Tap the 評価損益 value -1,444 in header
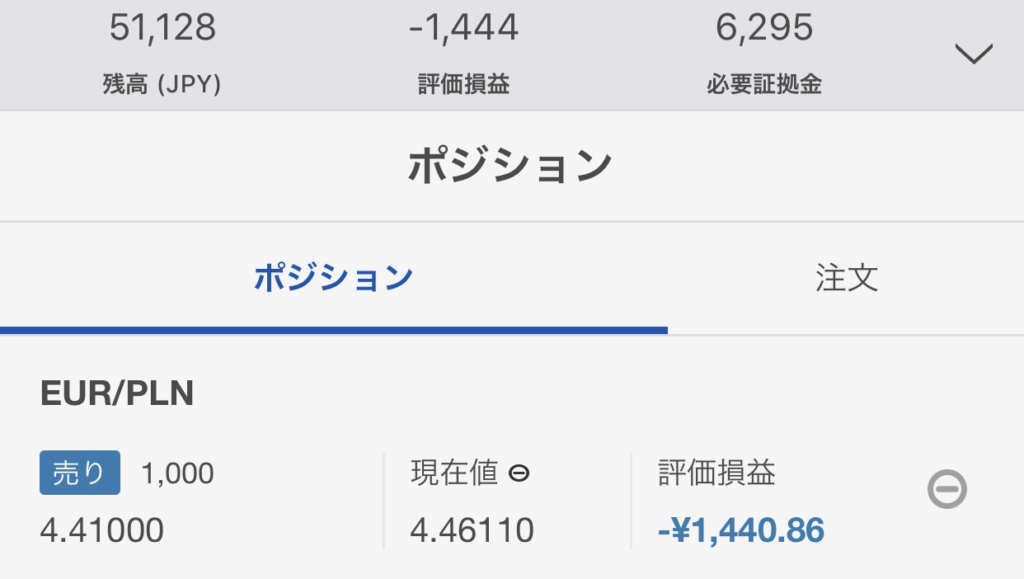 [464, 27]
